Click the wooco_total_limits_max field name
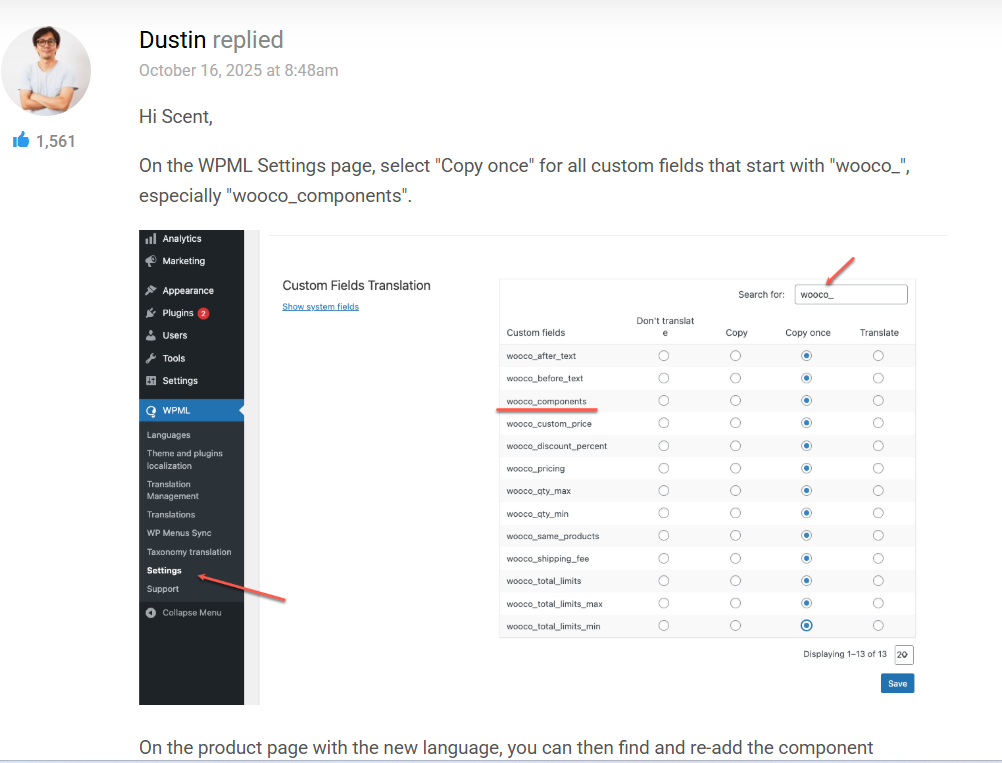The width and height of the screenshot is (1002, 763). click(554, 604)
